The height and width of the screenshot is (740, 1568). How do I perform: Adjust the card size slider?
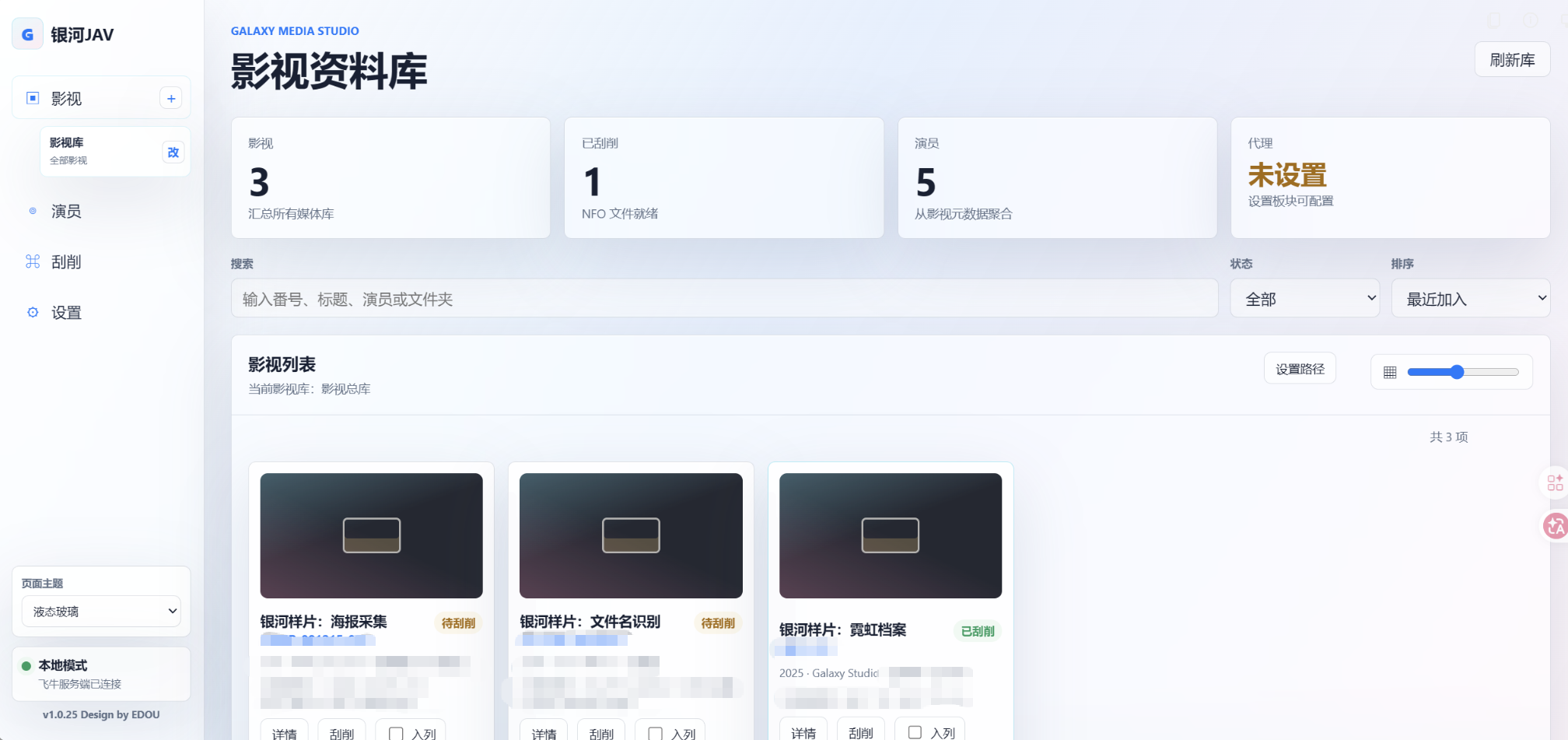click(x=1463, y=372)
